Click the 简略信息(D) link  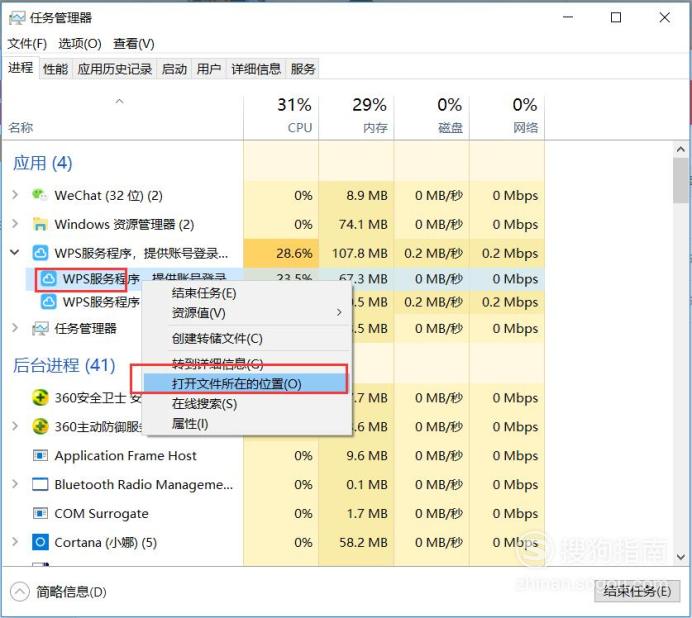pyautogui.click(x=71, y=592)
